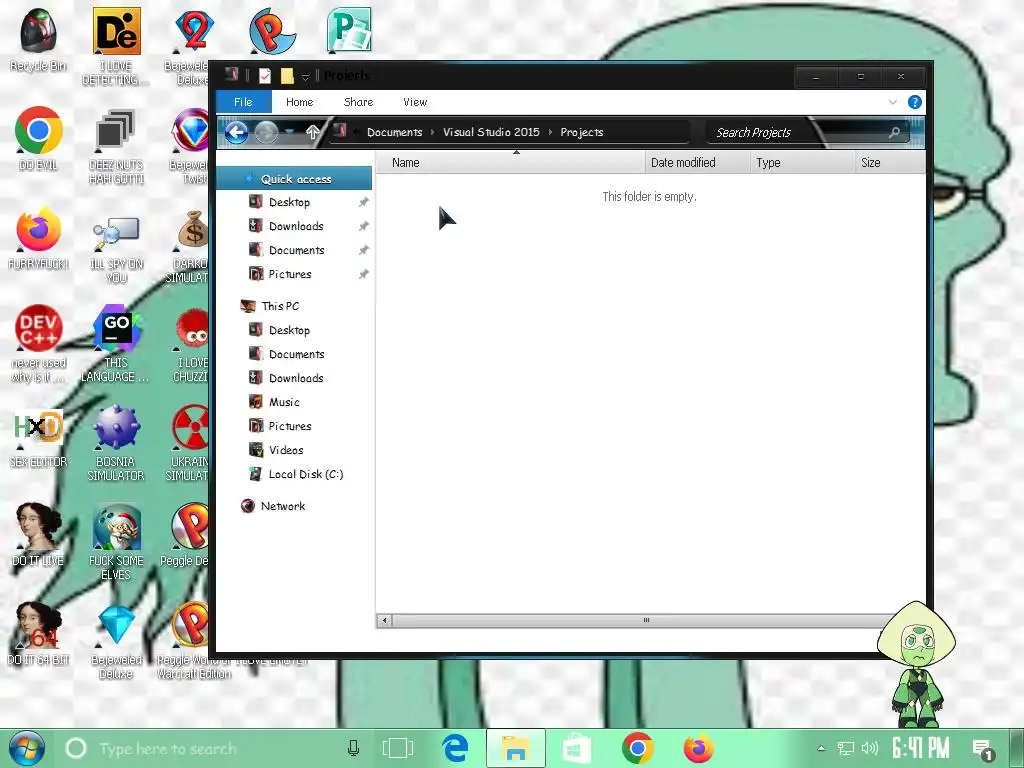This screenshot has width=1024, height=768.
Task: Expand chevron after Visual Studio 2015 breadcrumb
Action: pyautogui.click(x=550, y=133)
